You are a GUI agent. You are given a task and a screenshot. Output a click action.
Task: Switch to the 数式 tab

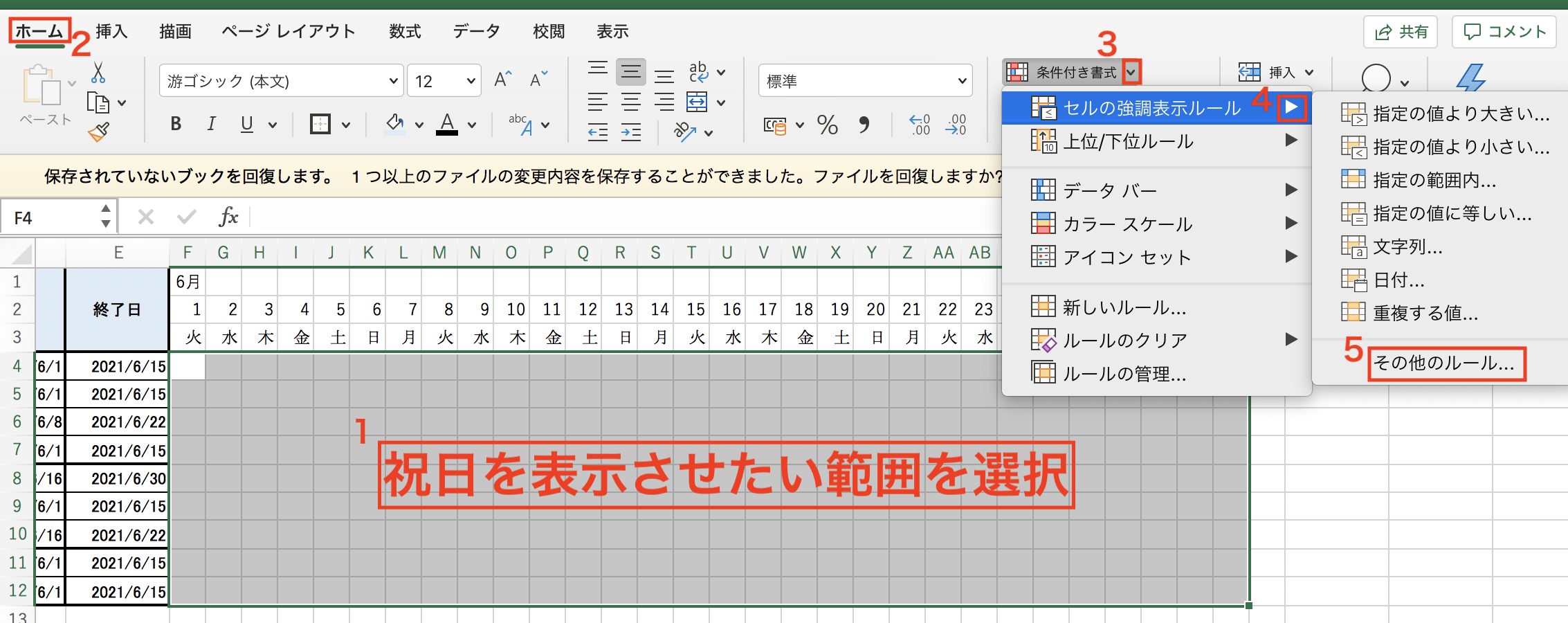coord(405,32)
